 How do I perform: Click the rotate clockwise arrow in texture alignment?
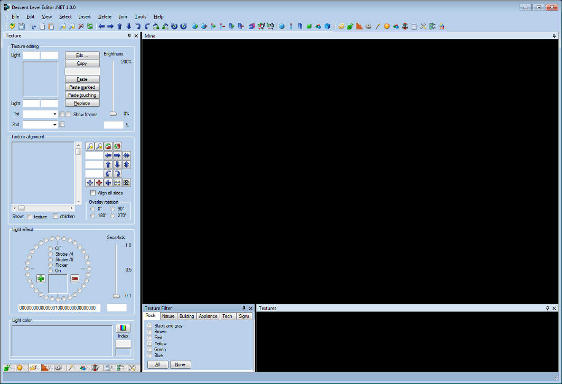click(117, 174)
